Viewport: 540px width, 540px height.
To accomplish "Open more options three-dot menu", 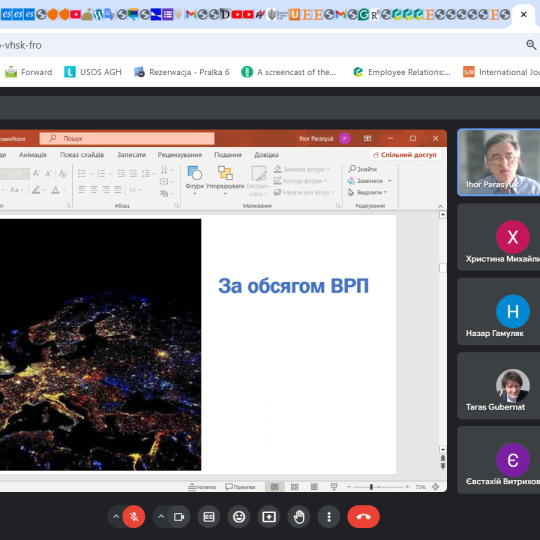I will click(x=329, y=517).
